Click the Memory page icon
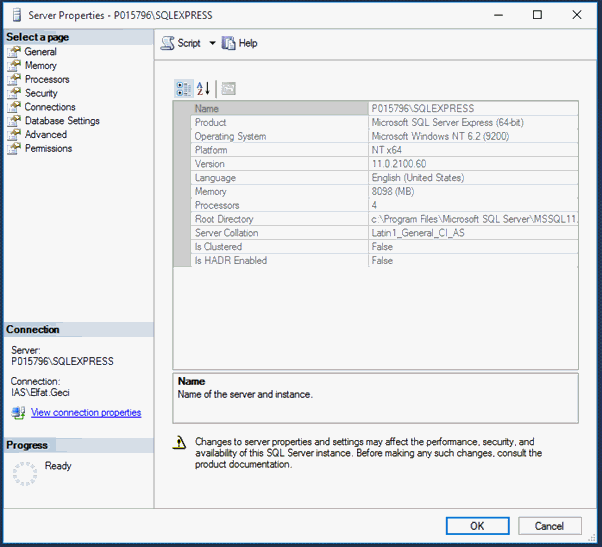 (x=14, y=65)
